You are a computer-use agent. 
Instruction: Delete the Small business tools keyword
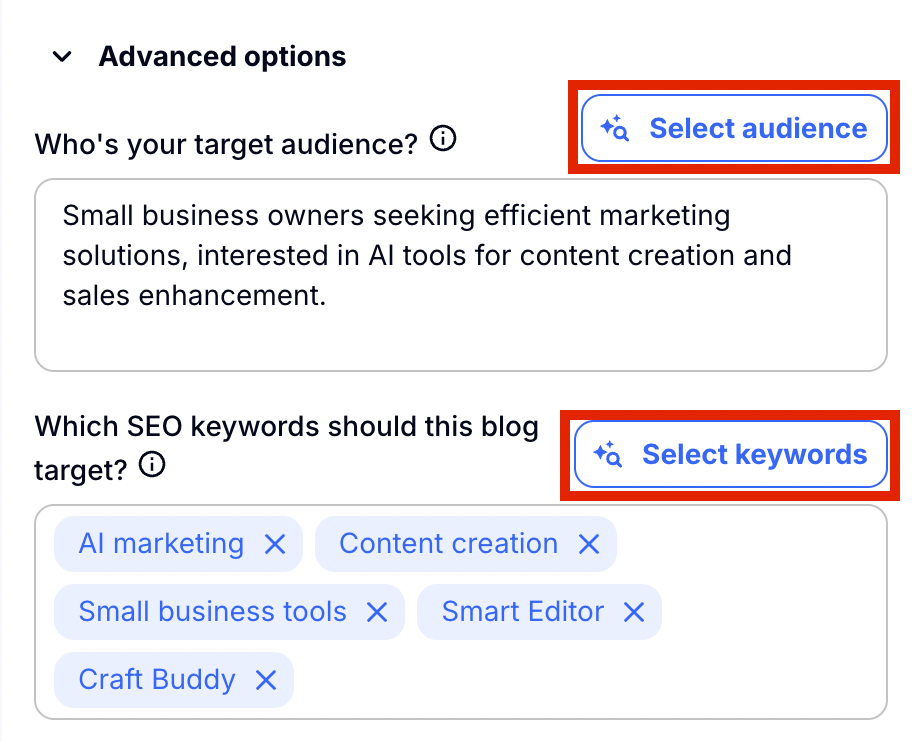point(377,612)
